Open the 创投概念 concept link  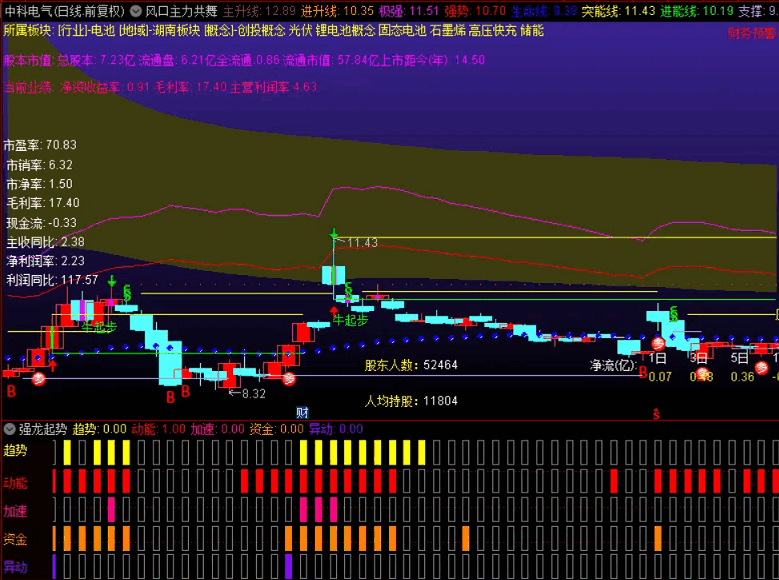[262, 31]
